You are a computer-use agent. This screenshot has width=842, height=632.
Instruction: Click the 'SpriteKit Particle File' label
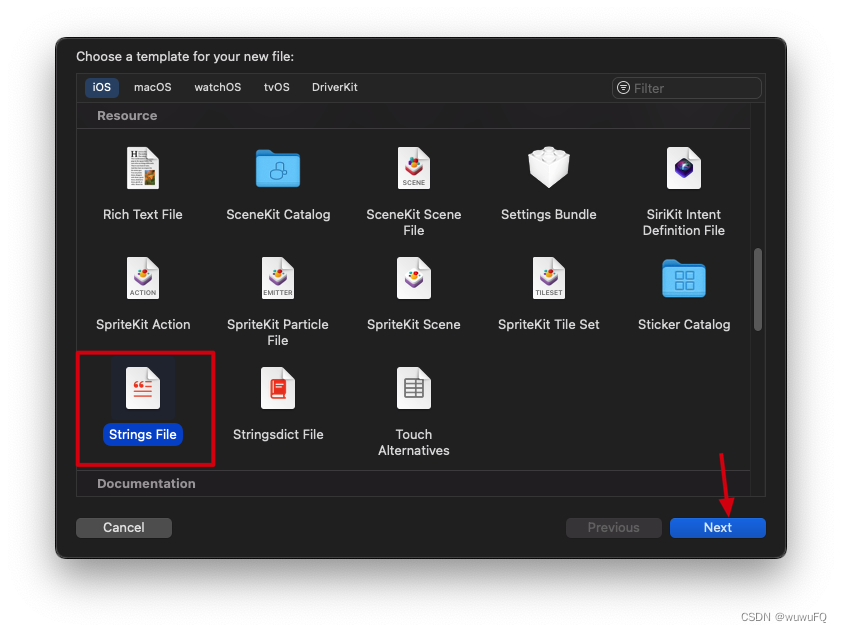[278, 332]
